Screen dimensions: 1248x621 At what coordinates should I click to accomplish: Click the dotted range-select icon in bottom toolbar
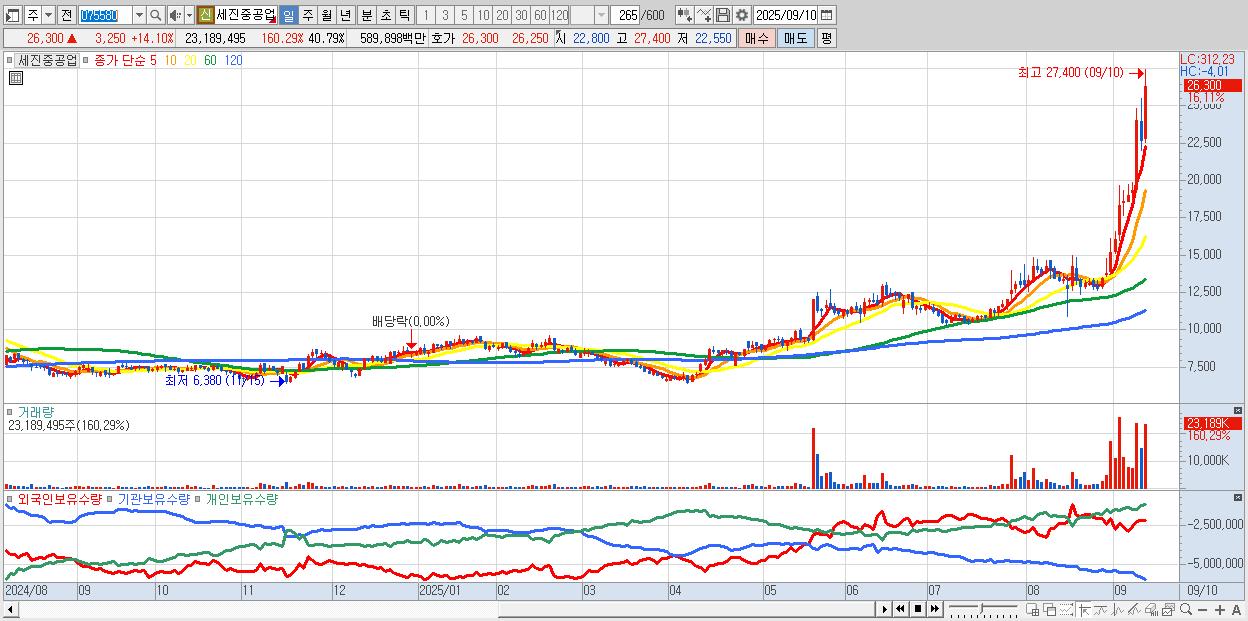pyautogui.click(x=1066, y=610)
